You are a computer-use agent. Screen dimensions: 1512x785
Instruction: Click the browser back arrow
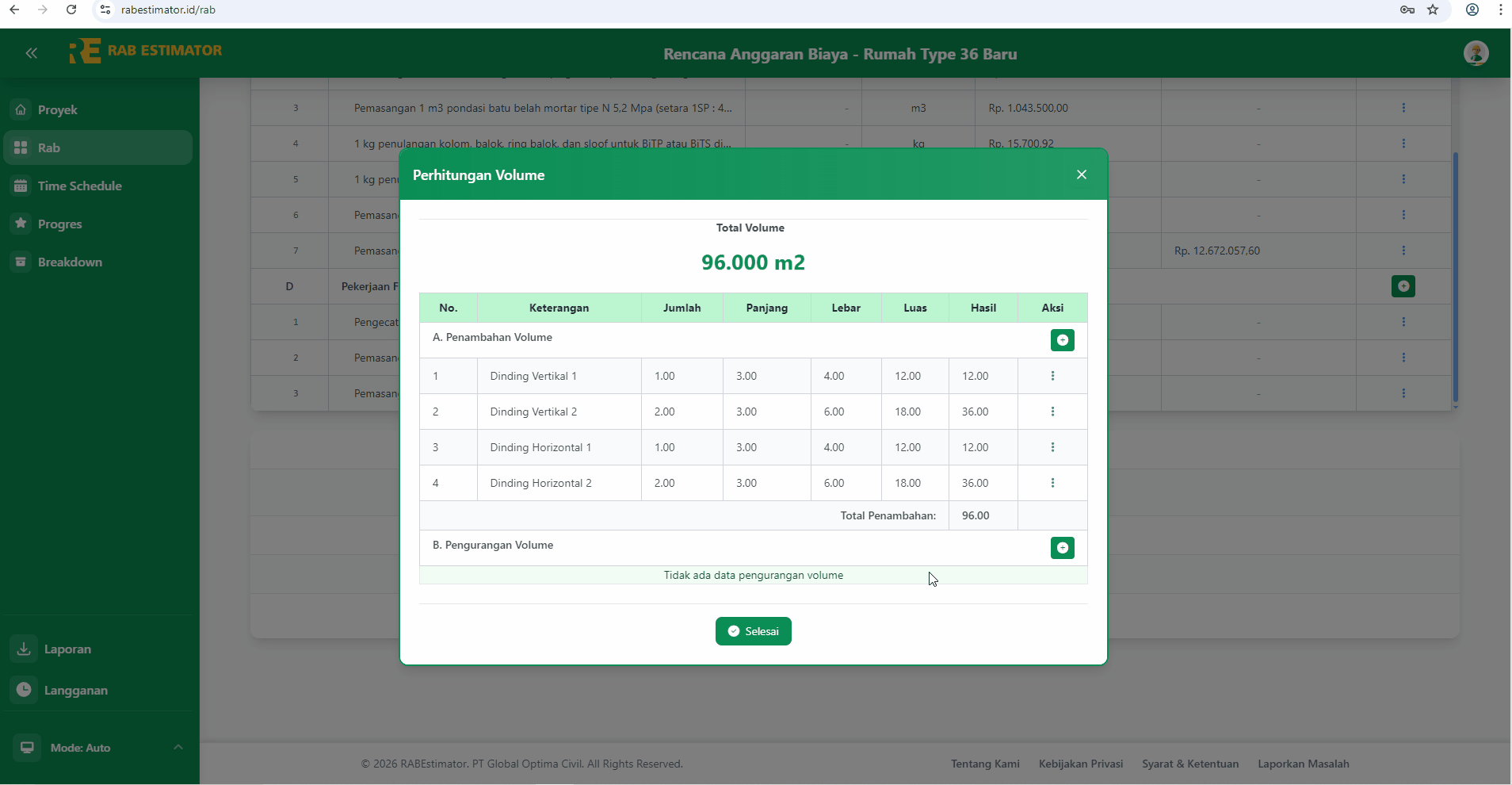pos(15,10)
